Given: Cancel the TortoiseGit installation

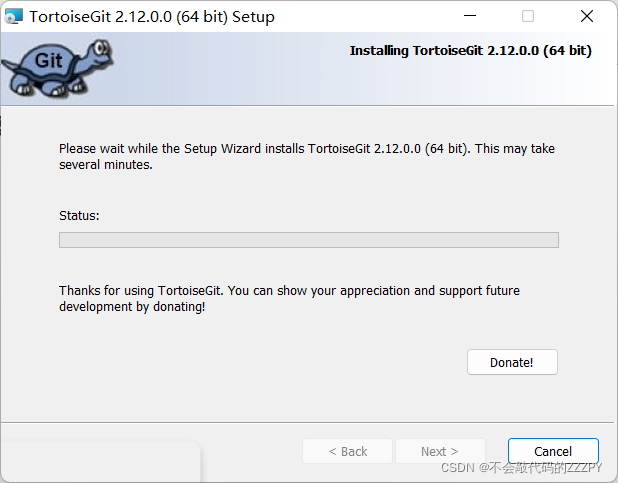Looking at the screenshot, I should click(553, 451).
